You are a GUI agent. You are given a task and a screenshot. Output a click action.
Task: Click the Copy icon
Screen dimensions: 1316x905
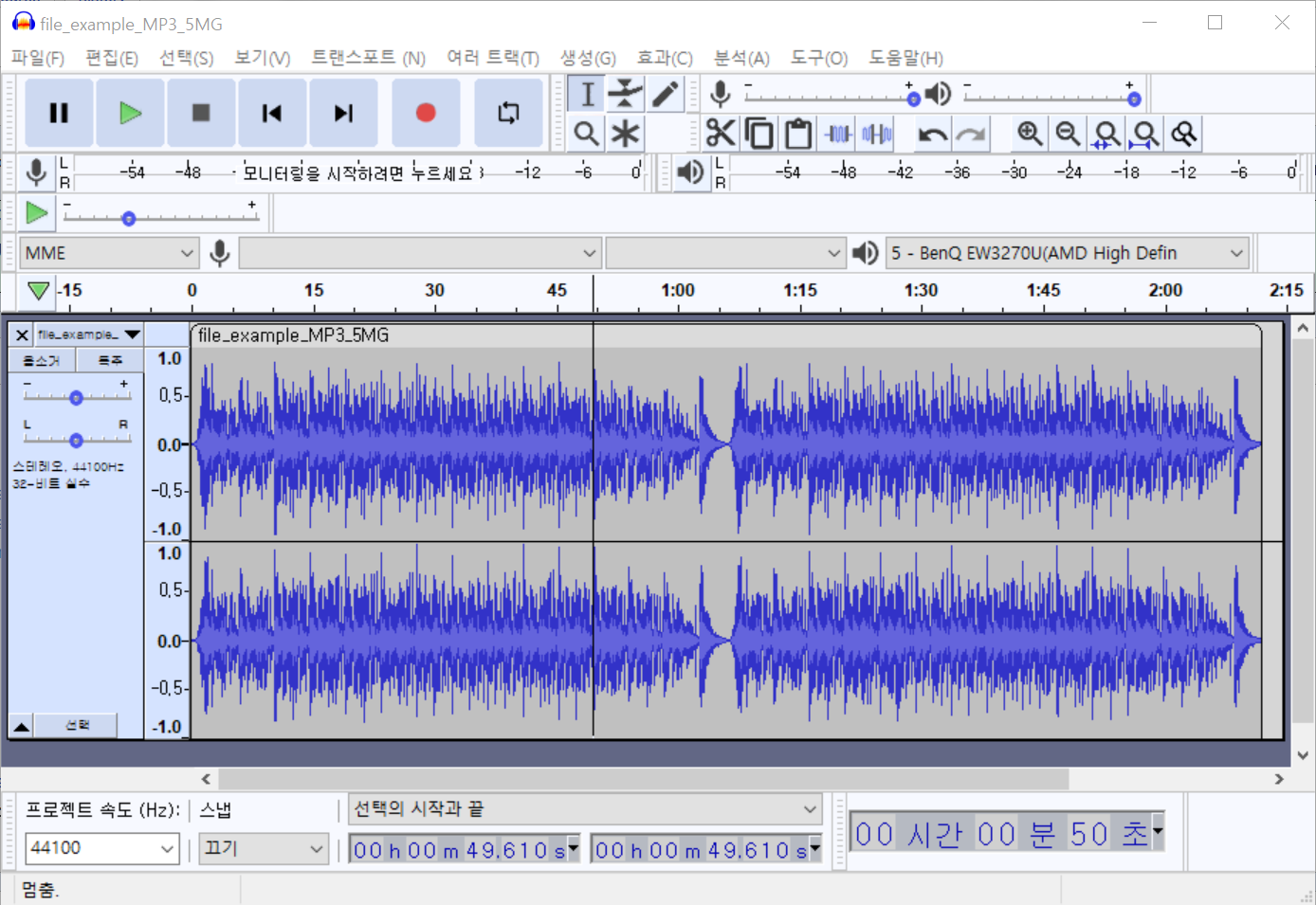pyautogui.click(x=759, y=134)
